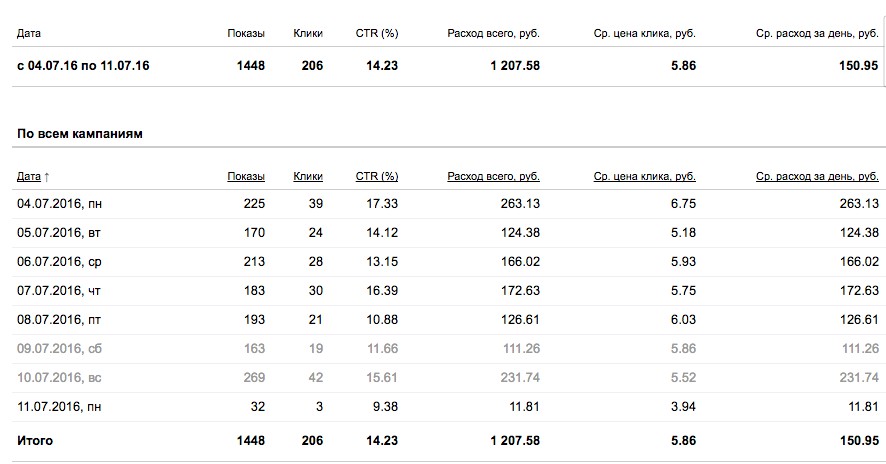This screenshot has width=886, height=464.
Task: Click the ascending sort arrow next to Дата
Action: pyautogui.click(x=47, y=177)
